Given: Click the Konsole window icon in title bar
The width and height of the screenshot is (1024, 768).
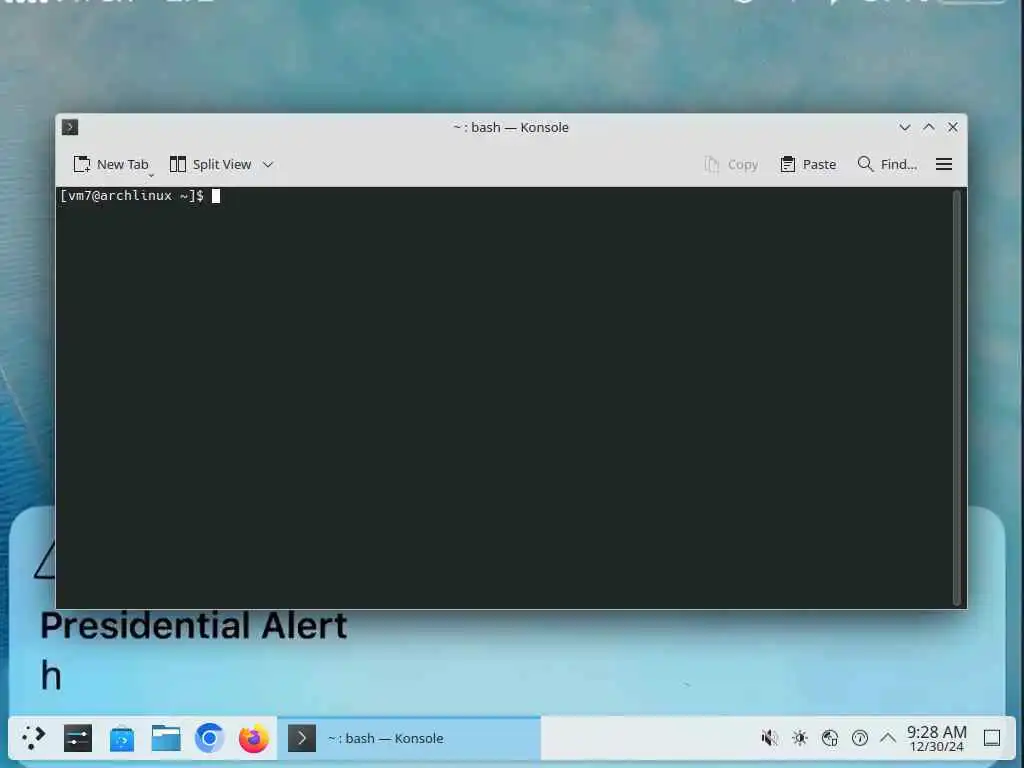Looking at the screenshot, I should (x=70, y=127).
